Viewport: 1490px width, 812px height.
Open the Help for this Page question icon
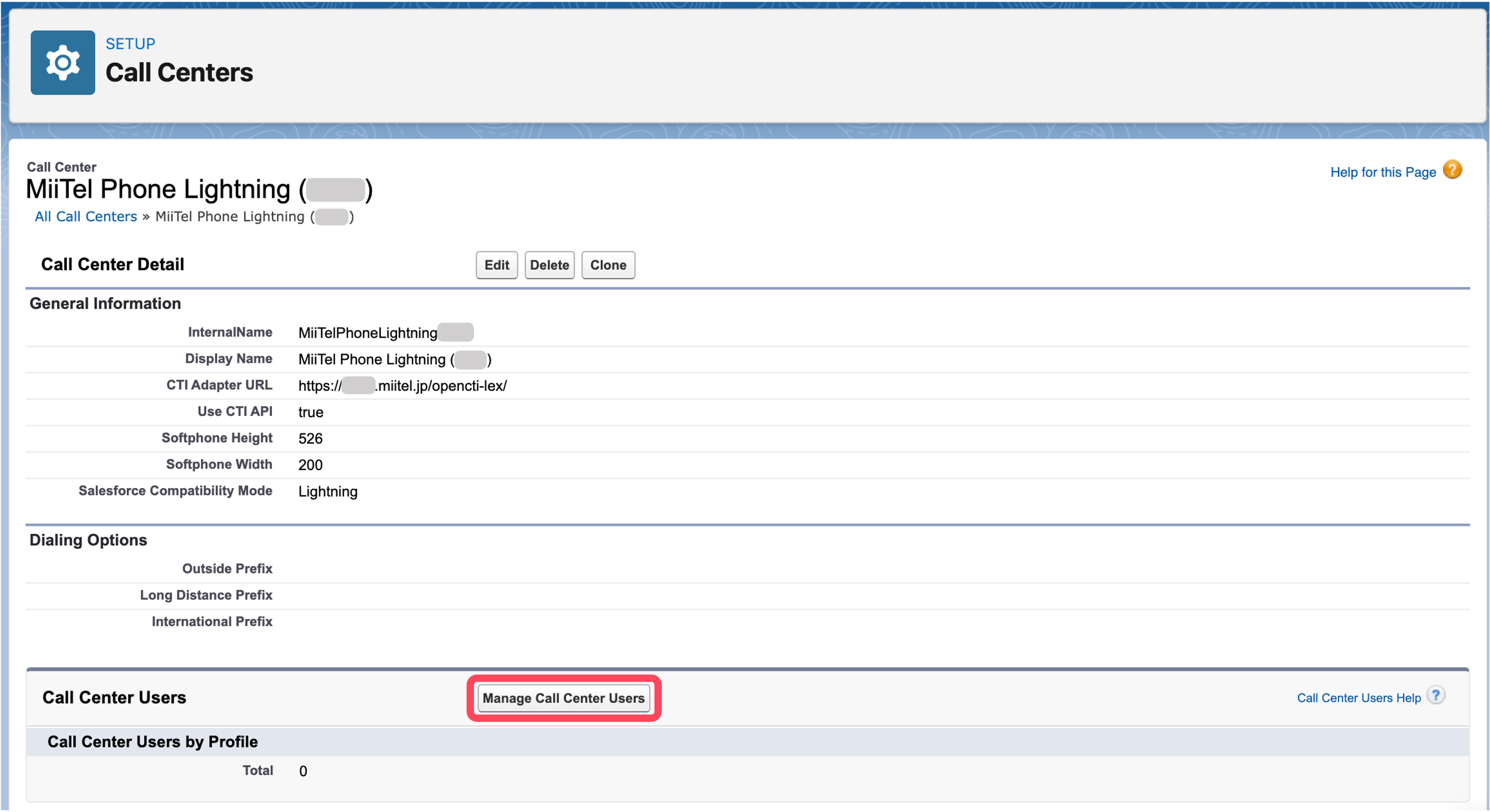point(1452,170)
